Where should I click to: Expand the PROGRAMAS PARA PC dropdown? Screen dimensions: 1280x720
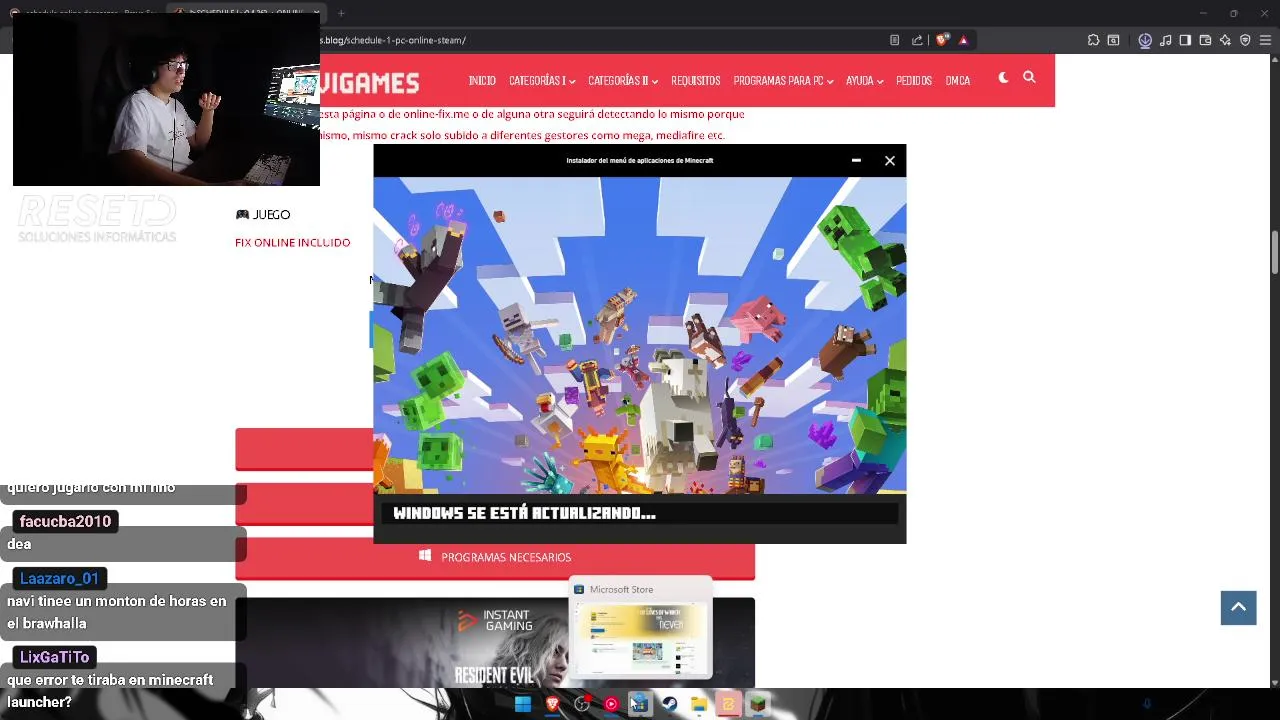point(783,81)
